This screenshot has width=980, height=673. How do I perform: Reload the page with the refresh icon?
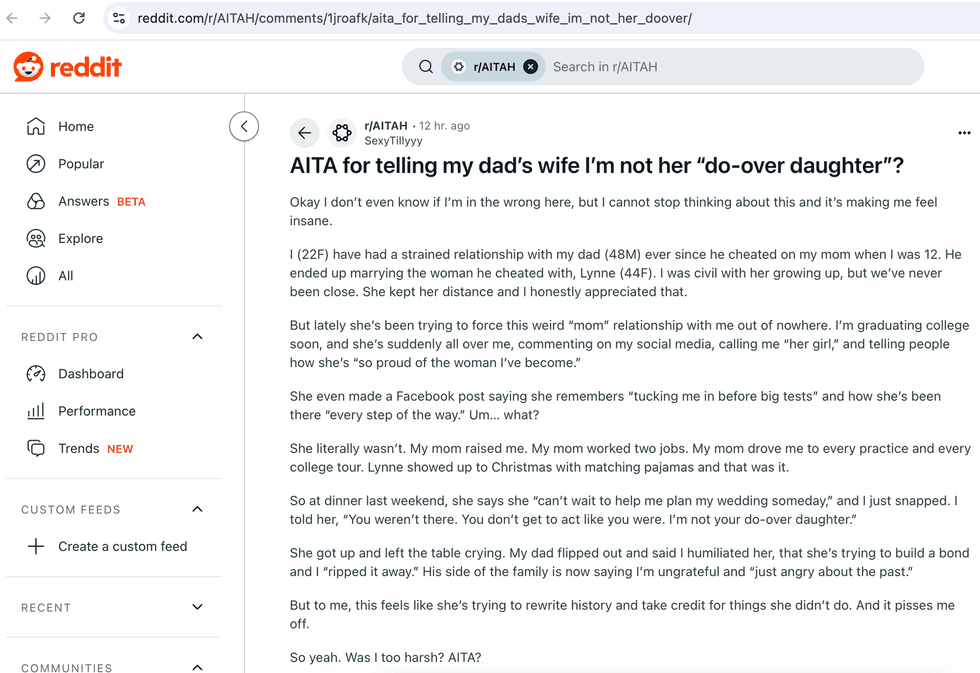tap(79, 18)
